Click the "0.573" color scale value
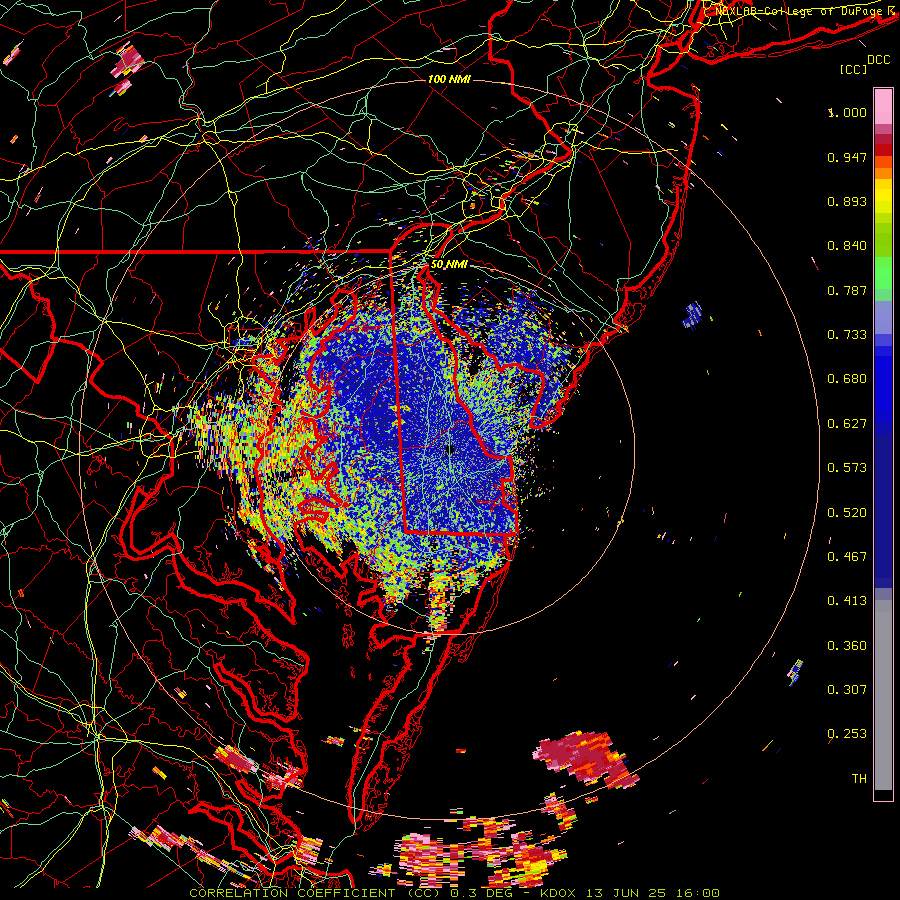The height and width of the screenshot is (900, 900). [x=847, y=468]
